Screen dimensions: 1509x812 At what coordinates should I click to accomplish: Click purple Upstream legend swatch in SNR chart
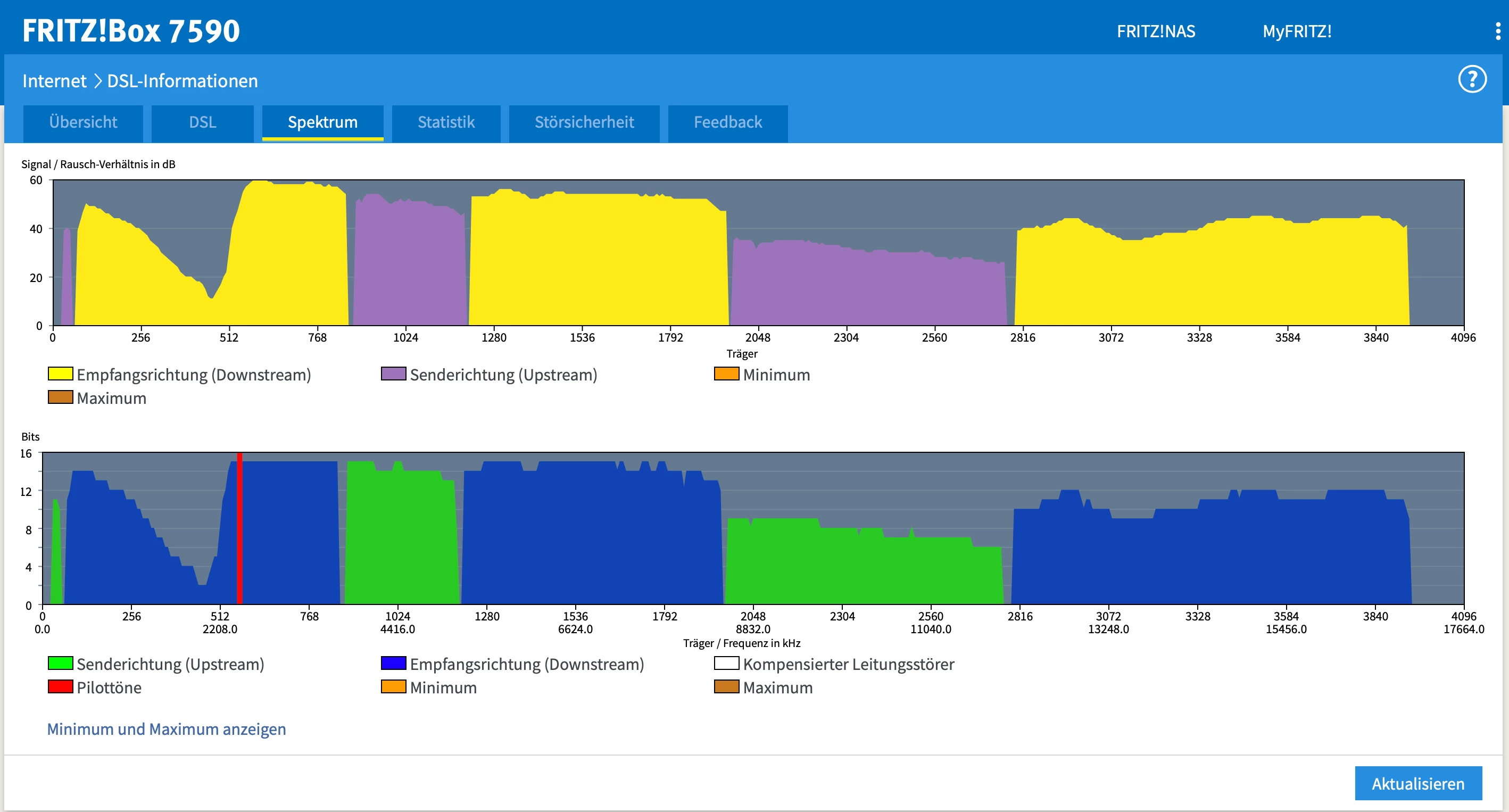393,374
